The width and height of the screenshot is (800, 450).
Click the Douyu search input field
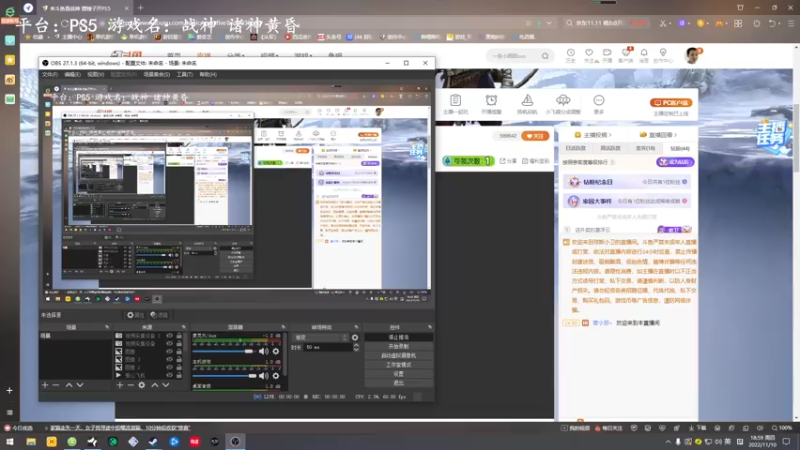(513, 56)
